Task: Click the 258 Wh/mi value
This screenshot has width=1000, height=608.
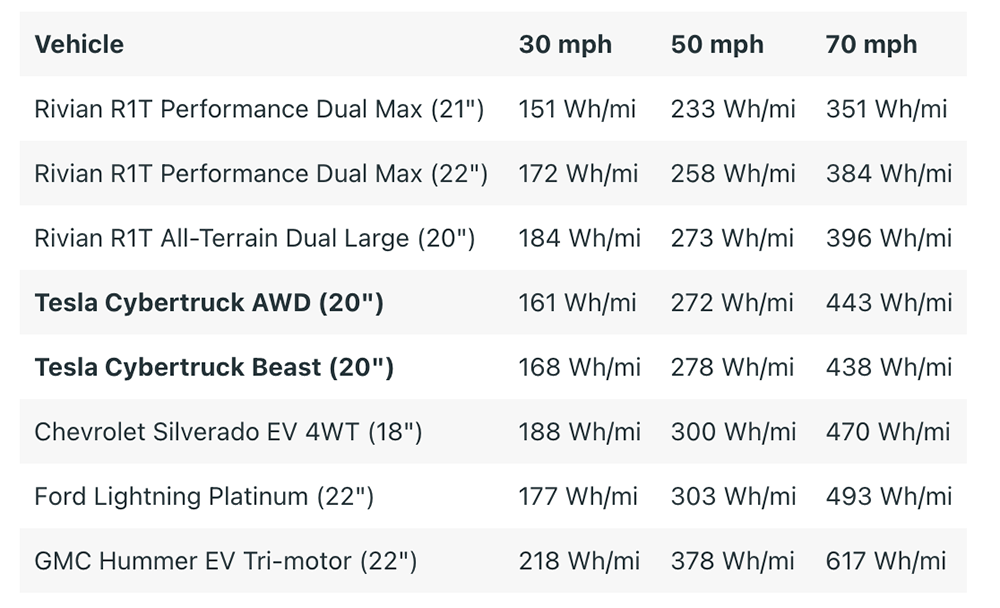Action: coord(733,174)
